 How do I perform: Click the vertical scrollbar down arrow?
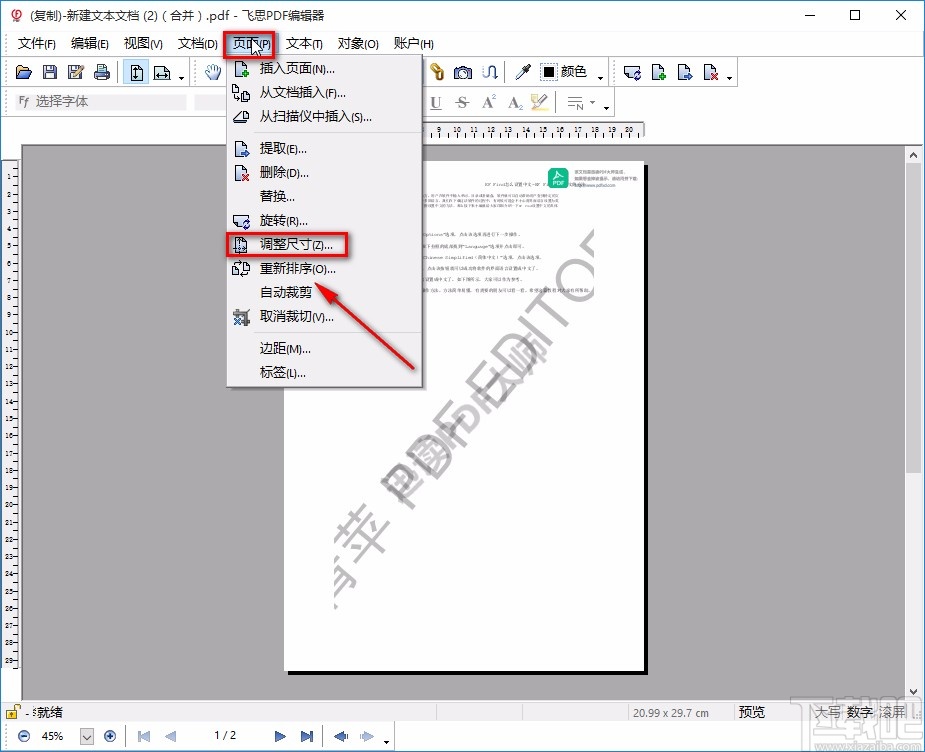913,692
